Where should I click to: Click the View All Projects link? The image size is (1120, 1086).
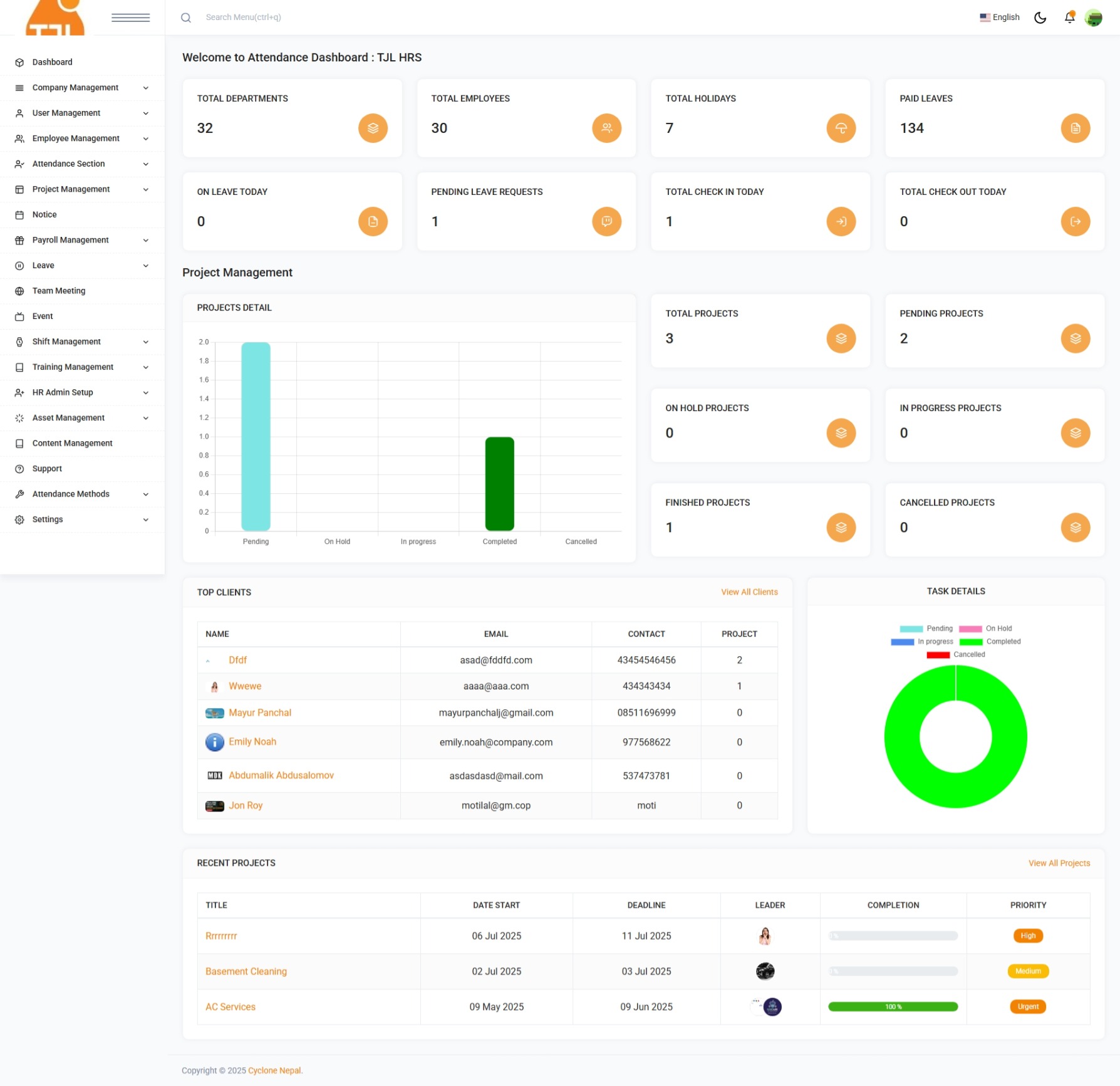1059,863
